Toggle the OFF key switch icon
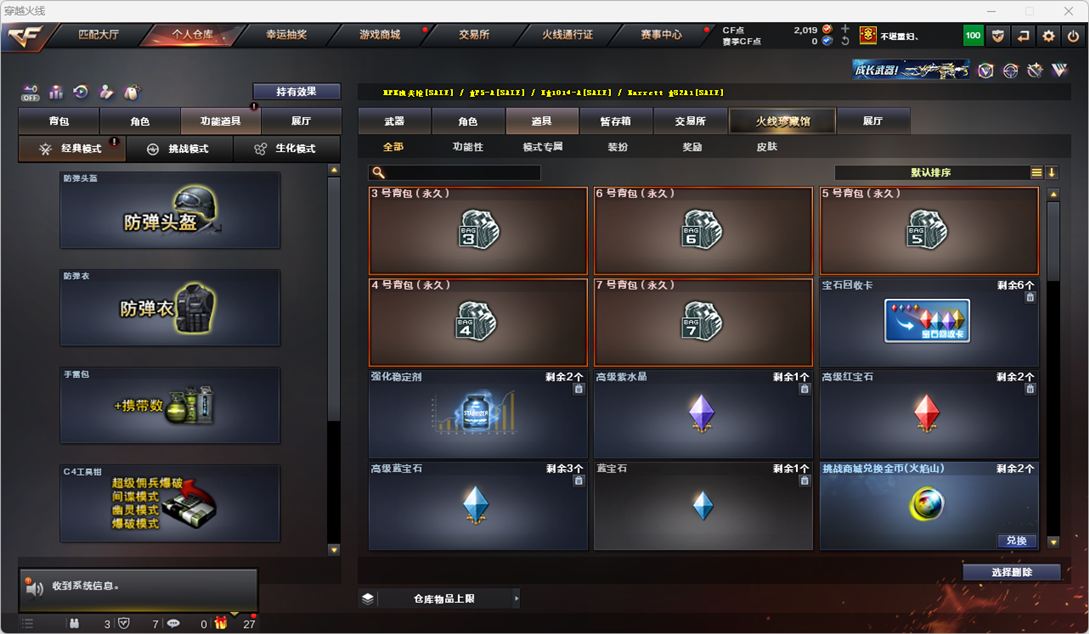The image size is (1089, 634). coord(30,92)
